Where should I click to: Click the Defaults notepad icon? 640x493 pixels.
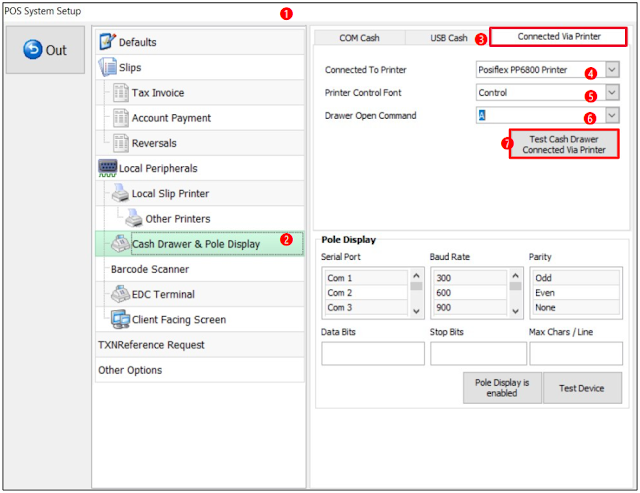[108, 42]
